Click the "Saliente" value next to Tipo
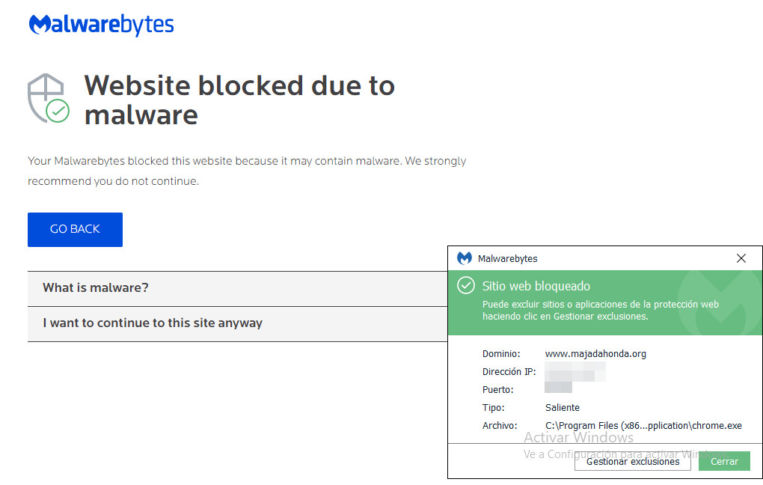This screenshot has width=763, height=485. [562, 407]
